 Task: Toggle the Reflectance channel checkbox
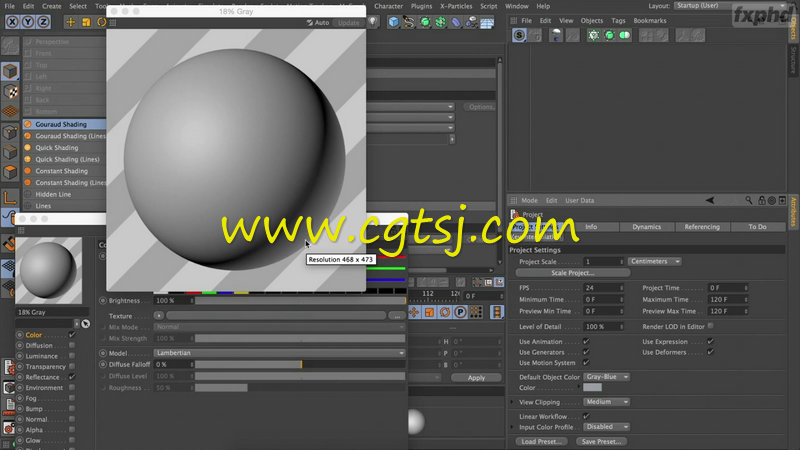click(72, 377)
